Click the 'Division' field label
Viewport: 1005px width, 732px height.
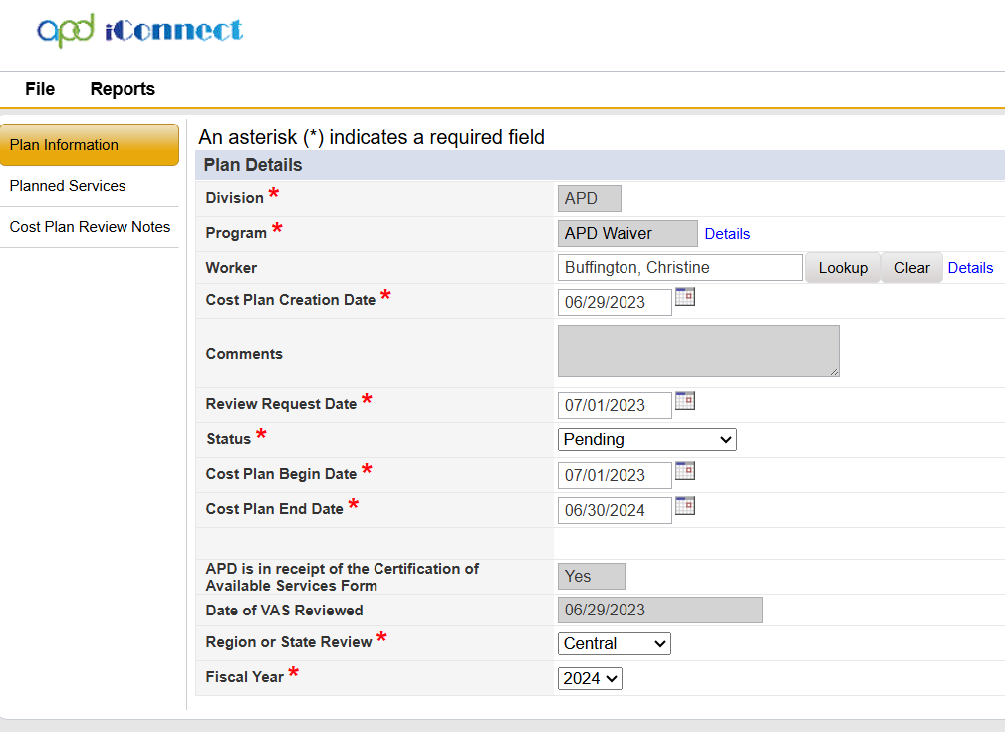click(x=234, y=198)
